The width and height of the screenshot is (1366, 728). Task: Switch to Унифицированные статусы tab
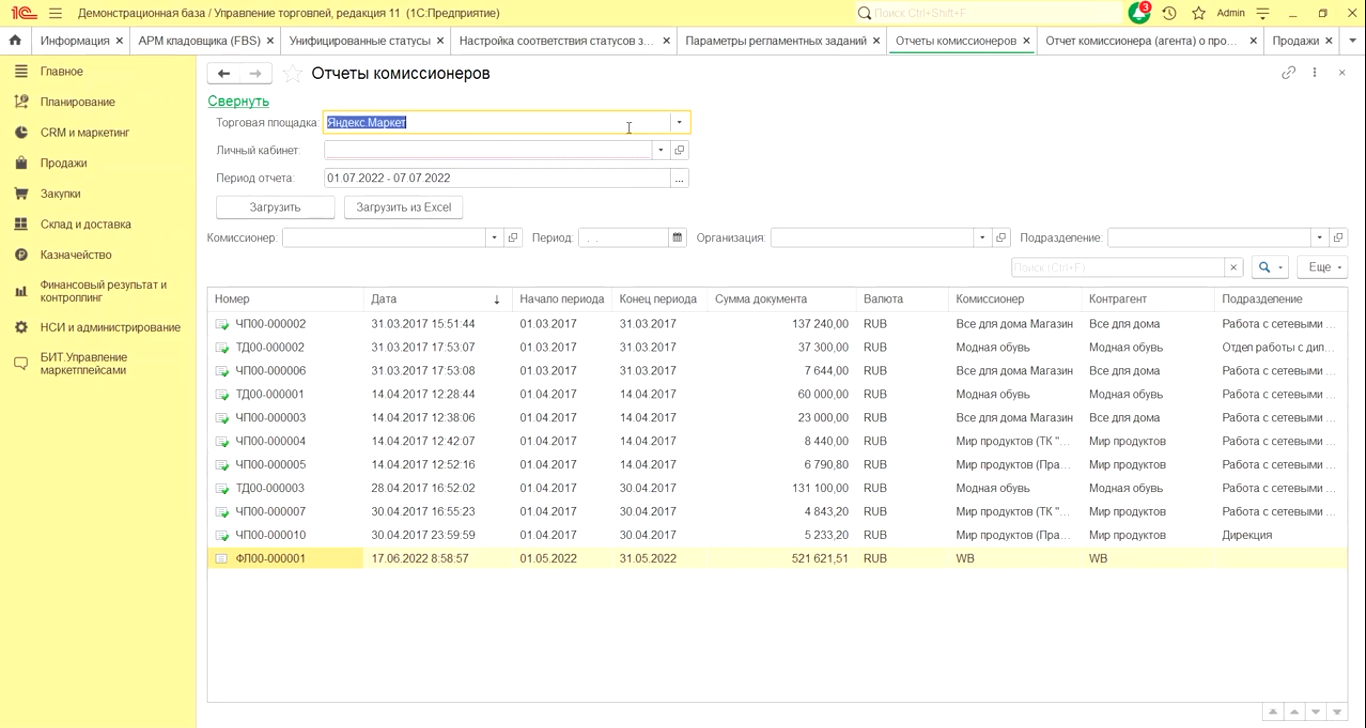pos(359,41)
